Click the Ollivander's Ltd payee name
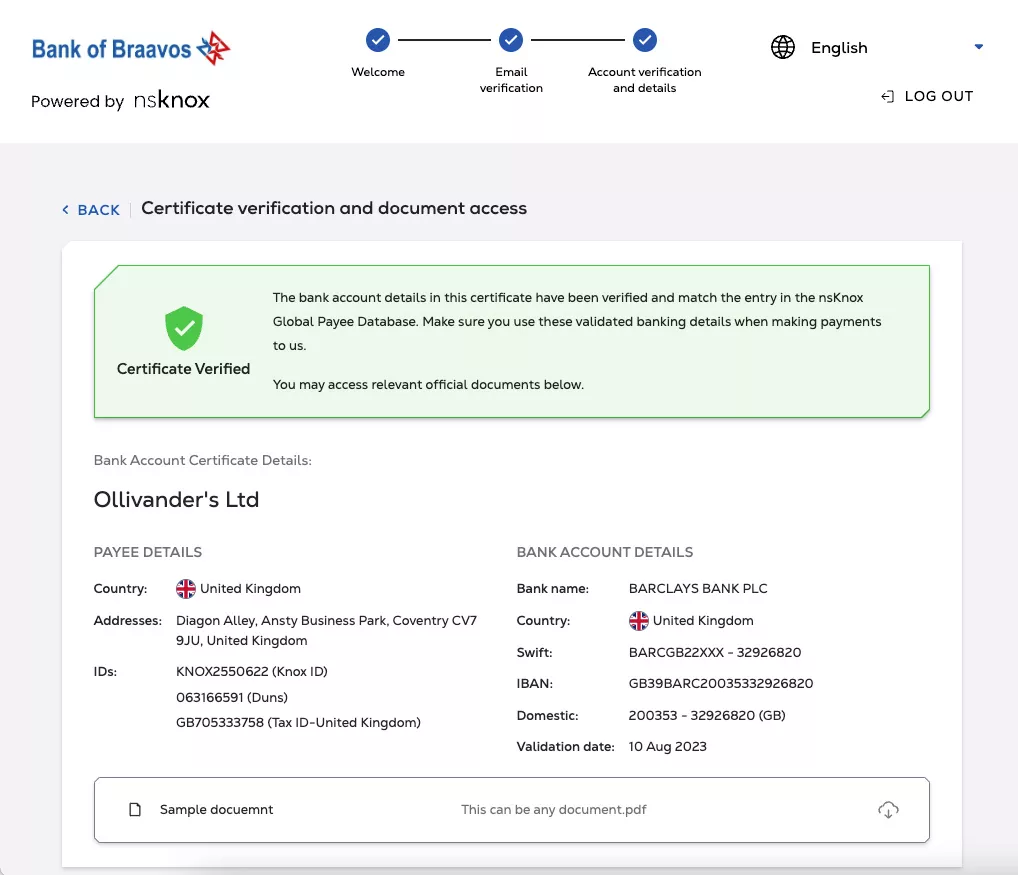 point(176,500)
